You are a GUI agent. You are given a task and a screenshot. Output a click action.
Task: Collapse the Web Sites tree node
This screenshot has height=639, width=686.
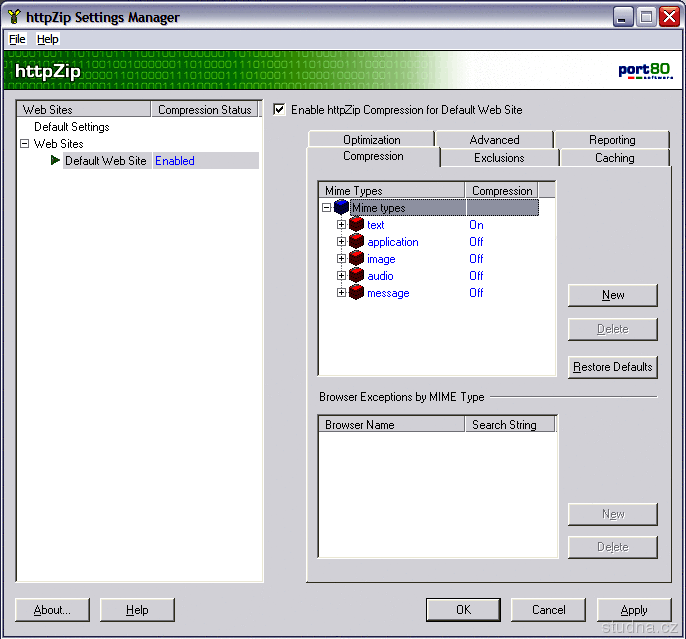(x=25, y=144)
